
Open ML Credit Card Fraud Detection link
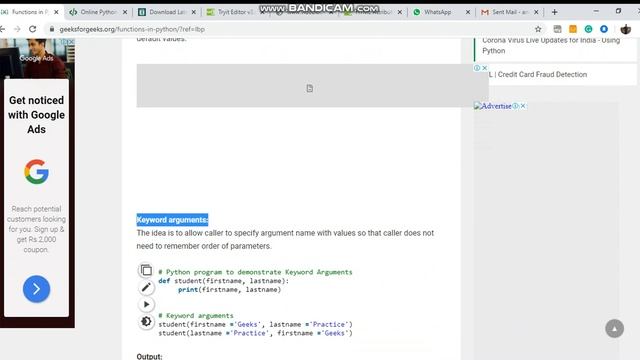pos(538,74)
